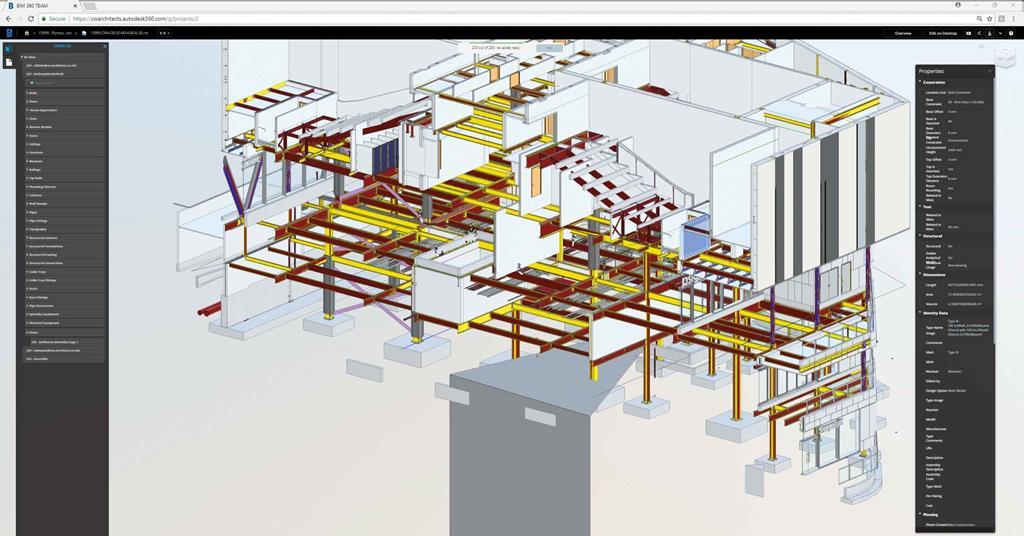Select Duct Fittings in model browser

[x=64, y=297]
